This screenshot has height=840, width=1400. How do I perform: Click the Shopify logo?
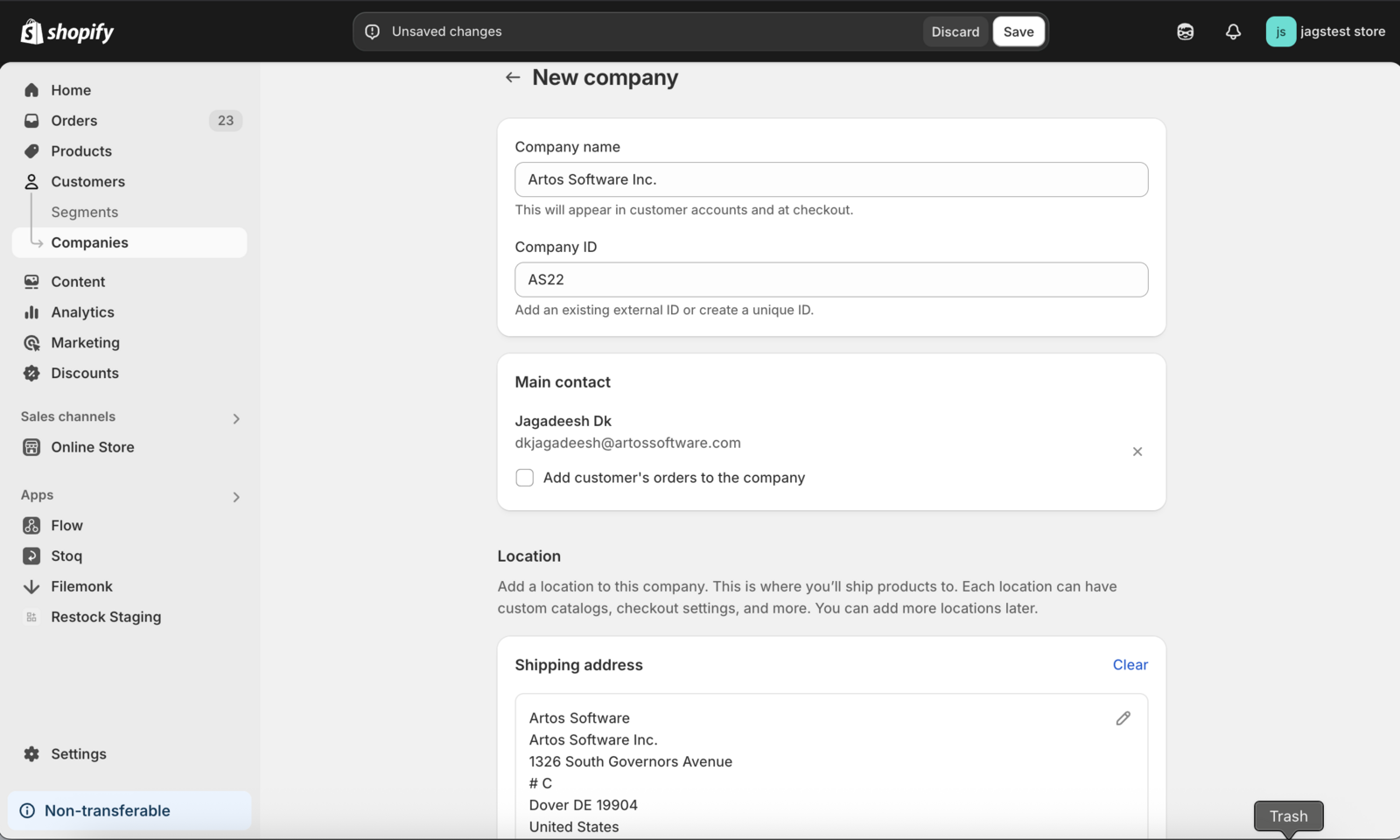coord(67,31)
